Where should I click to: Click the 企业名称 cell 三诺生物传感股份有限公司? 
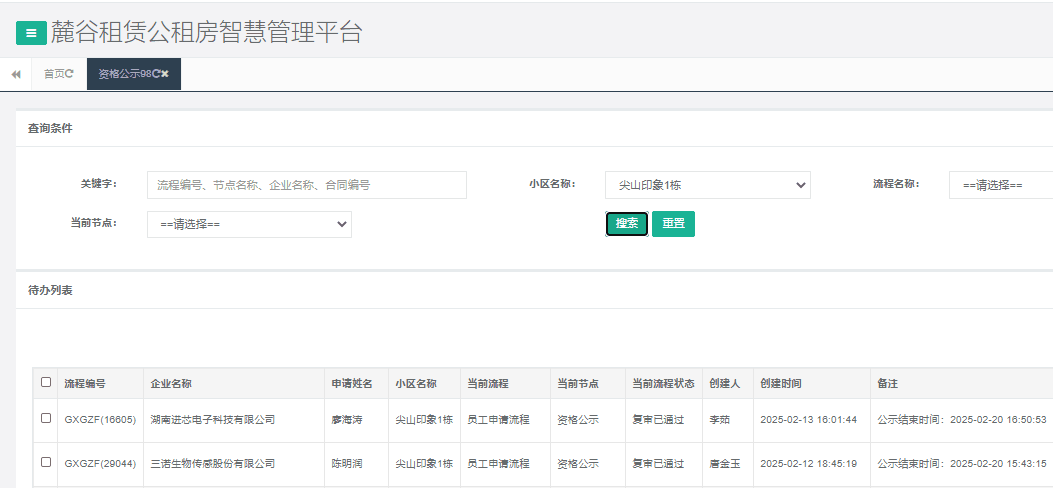click(x=212, y=464)
